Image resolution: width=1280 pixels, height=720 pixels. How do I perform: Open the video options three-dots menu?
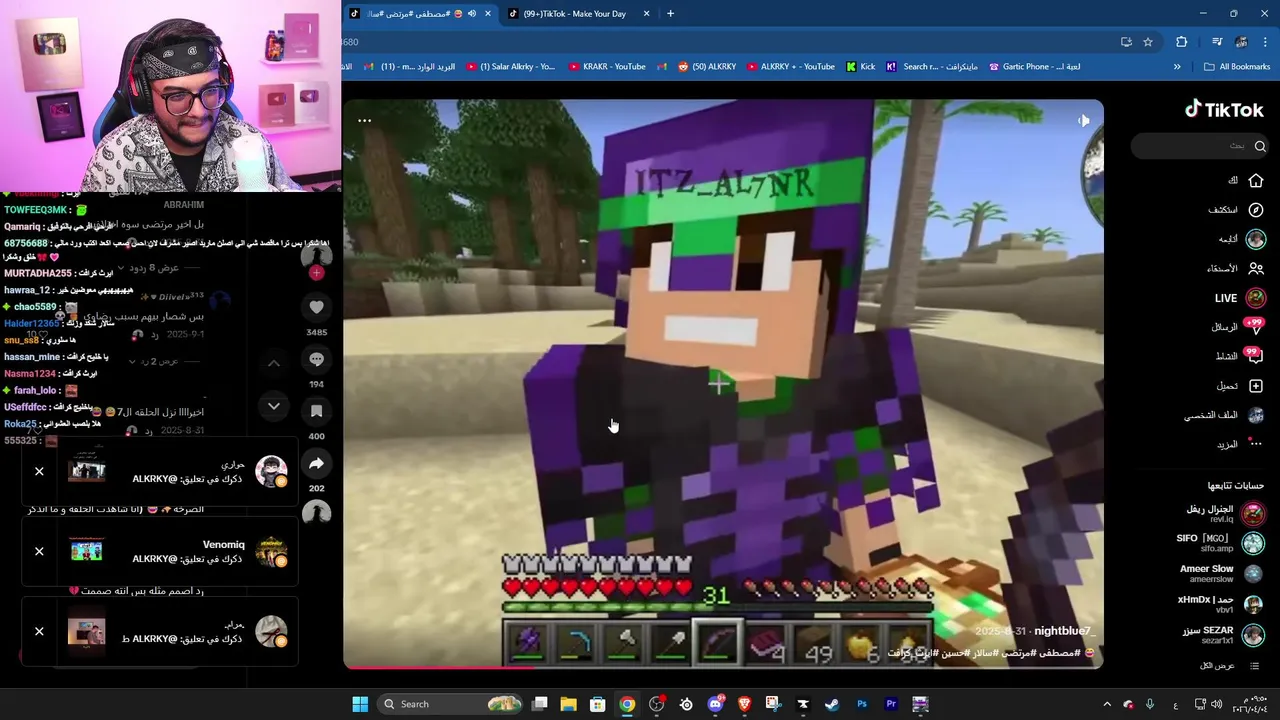pos(364,121)
